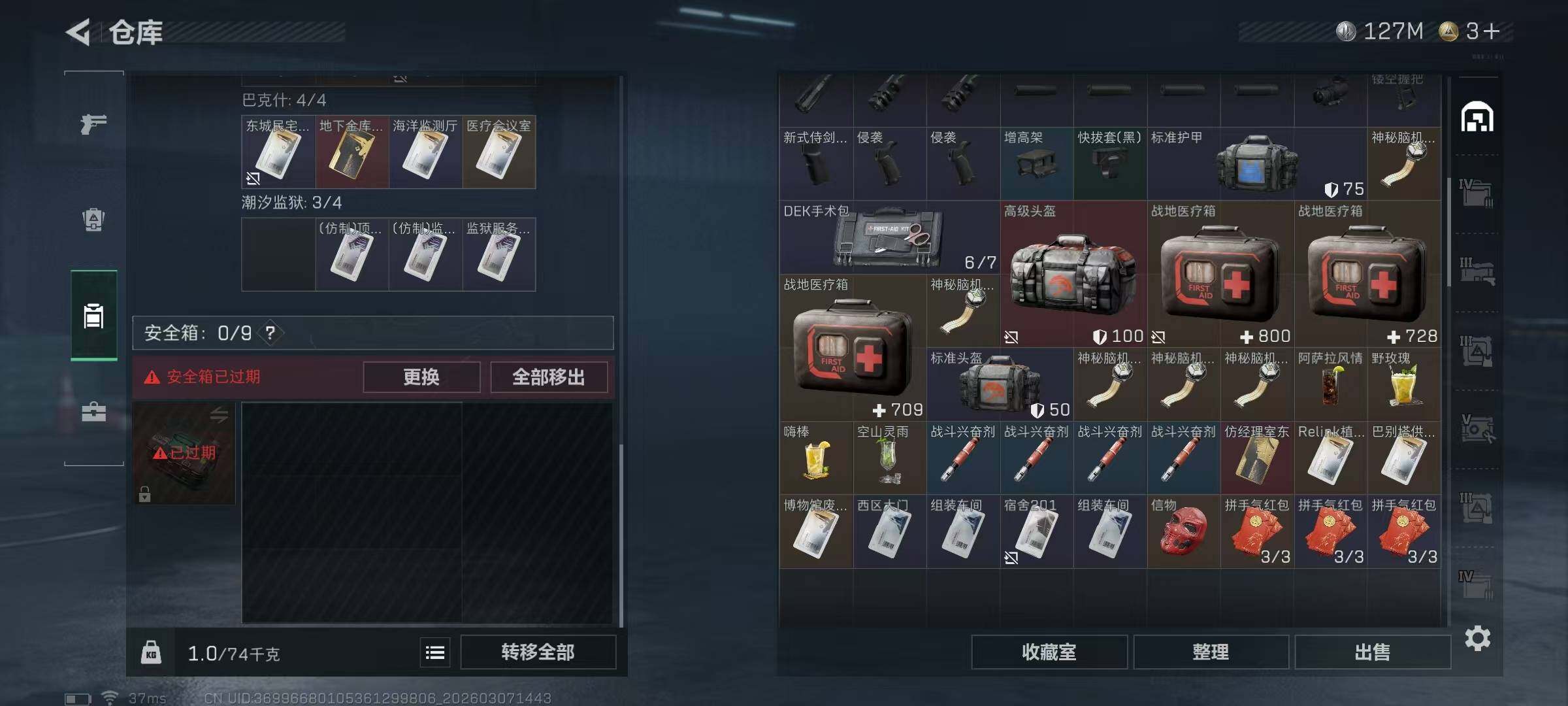Open the 收藏室 collection room
This screenshot has height=706, width=1568.
(1049, 652)
